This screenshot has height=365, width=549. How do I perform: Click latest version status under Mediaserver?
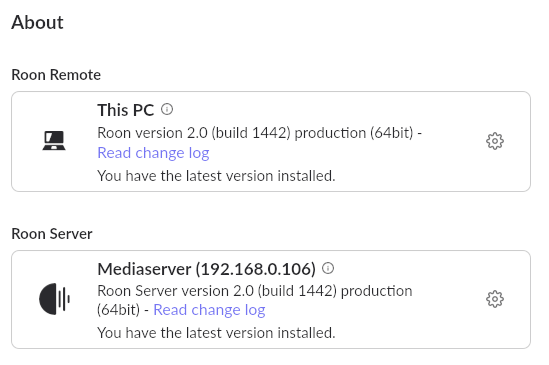[216, 333]
